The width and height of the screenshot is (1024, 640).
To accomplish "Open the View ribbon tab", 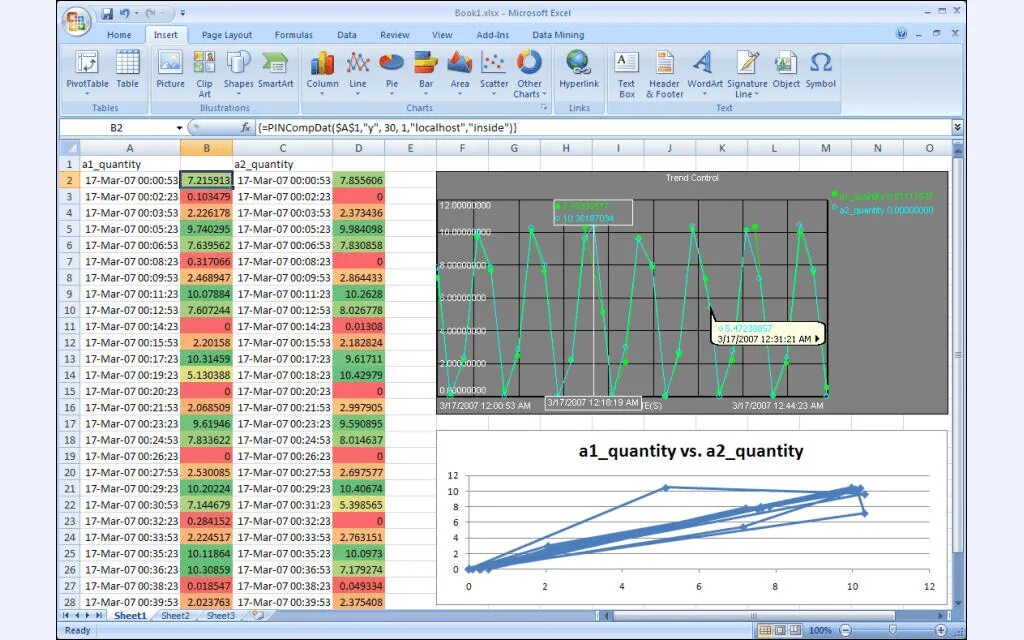I will point(441,35).
